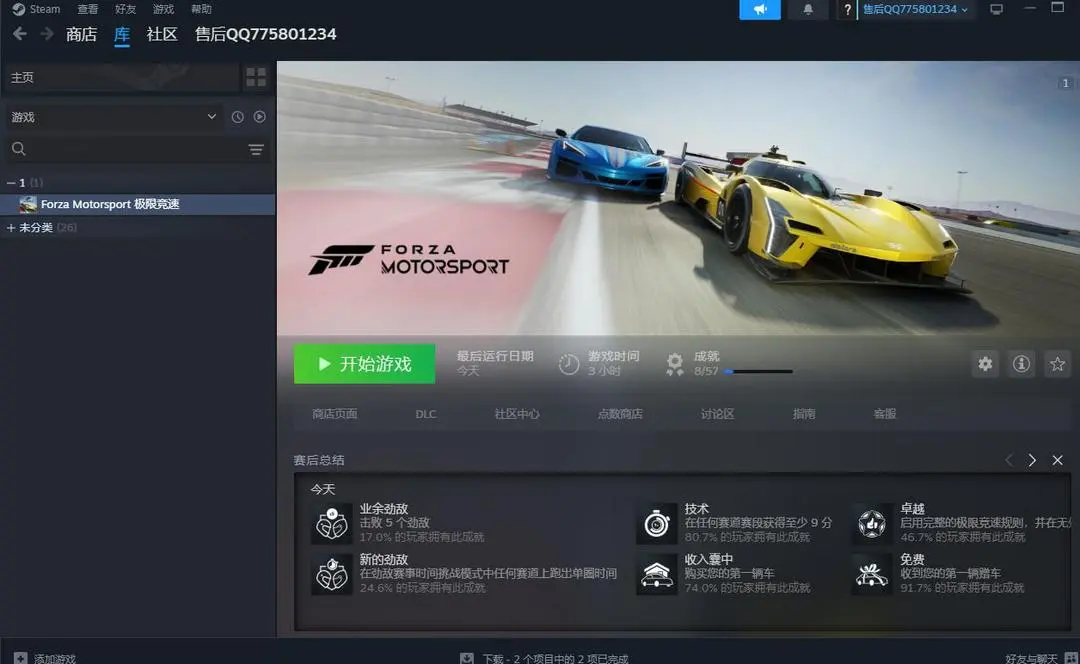Close the 赛后总结 panel
This screenshot has width=1080, height=664.
coord(1057,460)
